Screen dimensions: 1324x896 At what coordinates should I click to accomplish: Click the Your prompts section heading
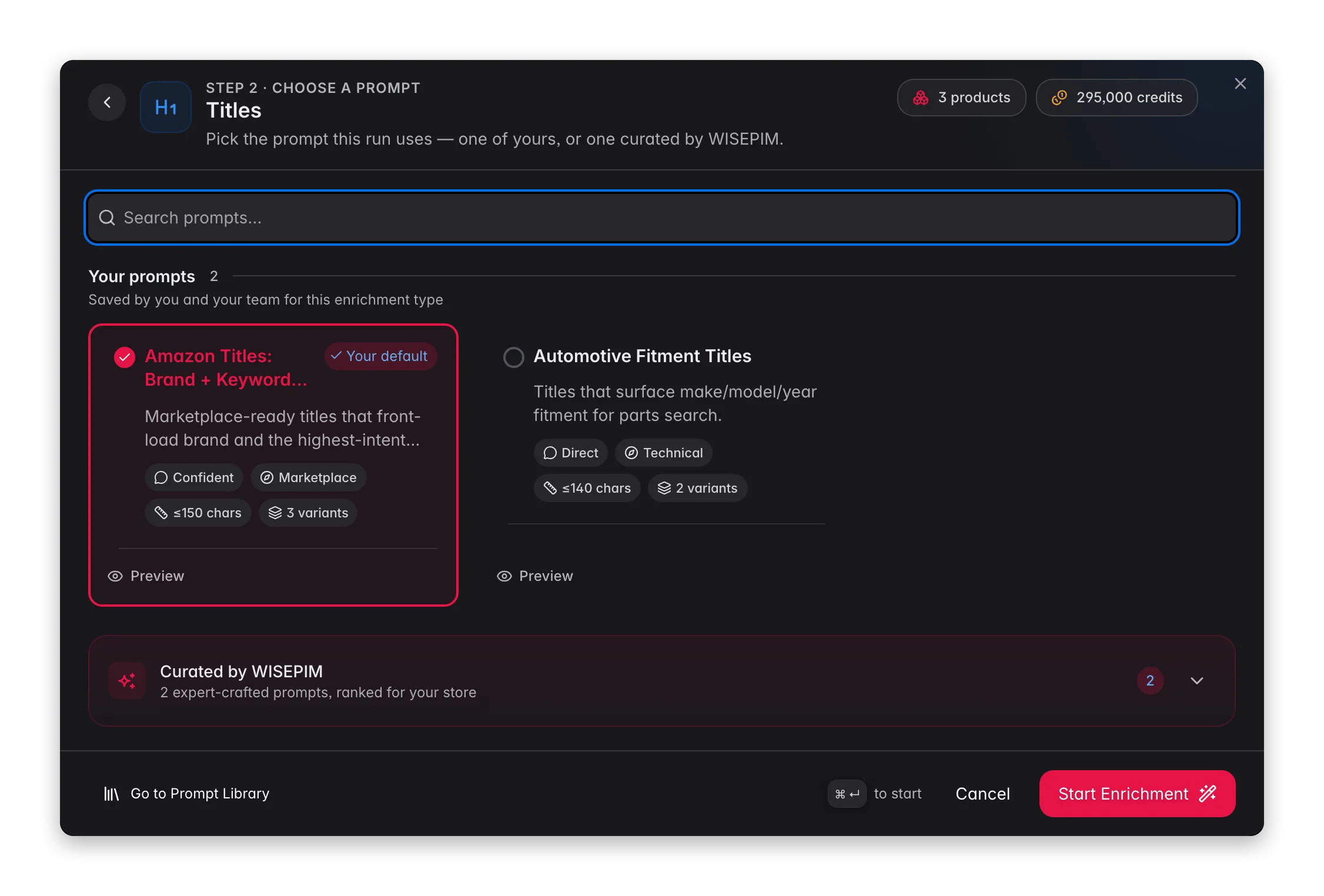[142, 276]
